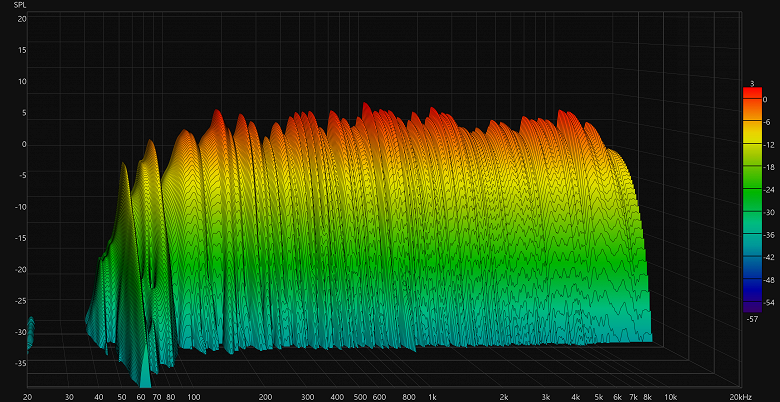The image size is (780, 402).
Task: Click the -20 dB mark on the SPL axis
Action: pyautogui.click(x=22, y=270)
